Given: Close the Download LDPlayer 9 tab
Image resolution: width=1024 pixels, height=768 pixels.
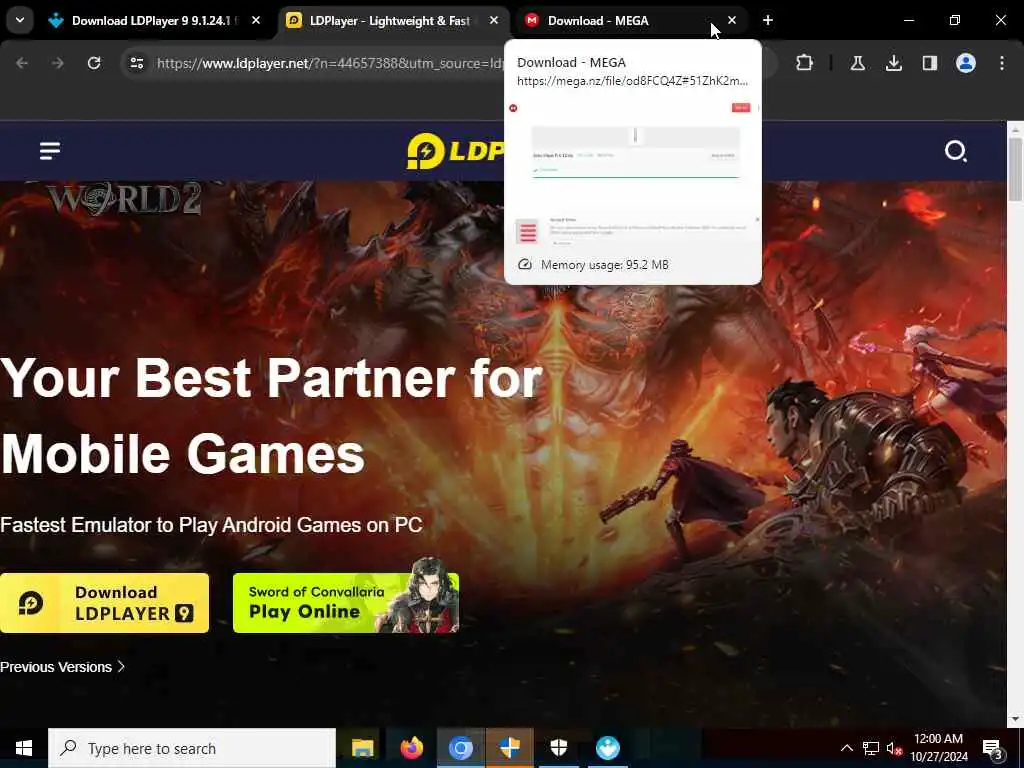Looking at the screenshot, I should (256, 20).
